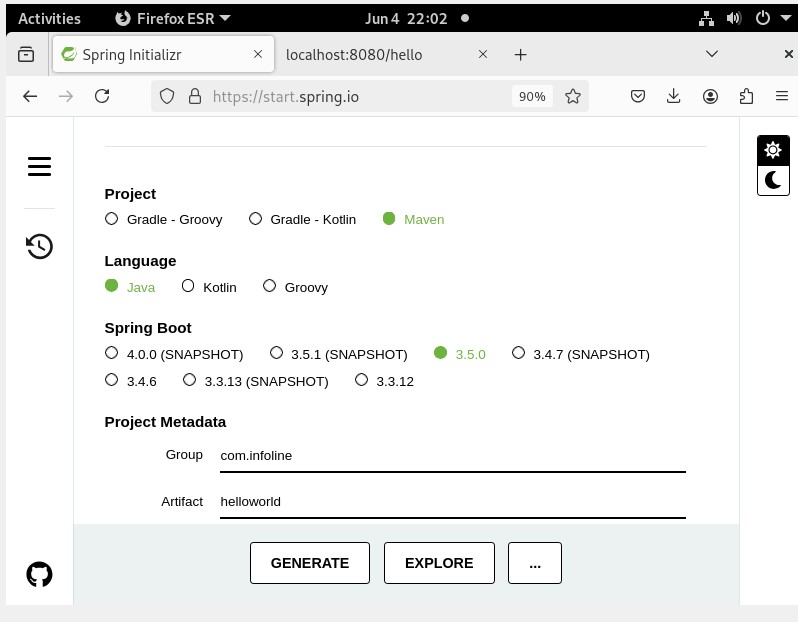Viewport: 798px width, 622px height.
Task: Switch to dark theme moon icon
Action: tap(773, 180)
